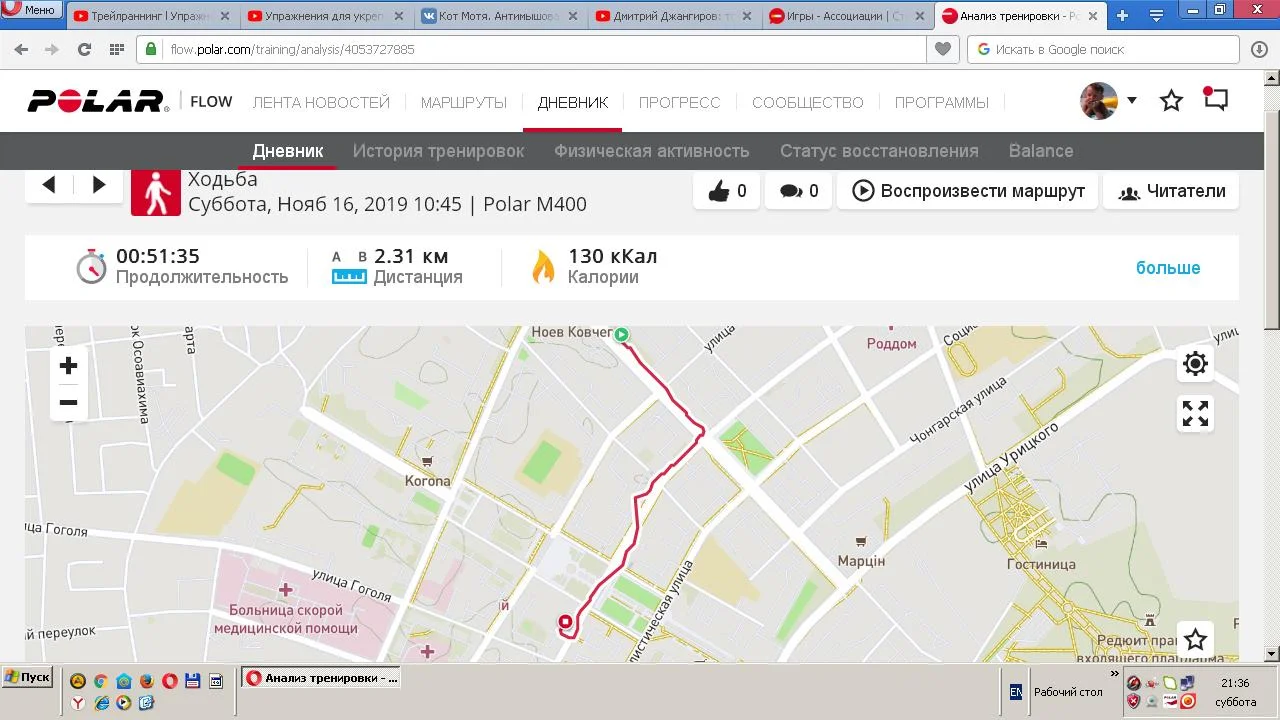Screen dimensions: 1280x720
Task: Zoom out on the map
Action: click(68, 403)
